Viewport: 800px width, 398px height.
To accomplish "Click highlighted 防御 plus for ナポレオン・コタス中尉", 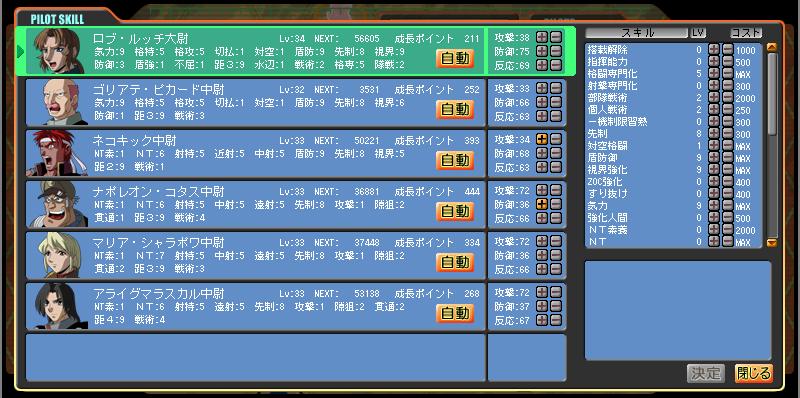I will tap(542, 204).
